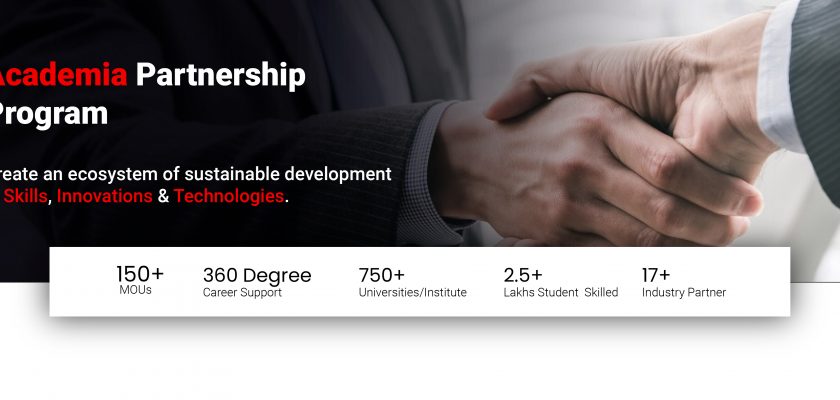Click the white Partnership heading word
This screenshot has width=840, height=400.
(221, 77)
